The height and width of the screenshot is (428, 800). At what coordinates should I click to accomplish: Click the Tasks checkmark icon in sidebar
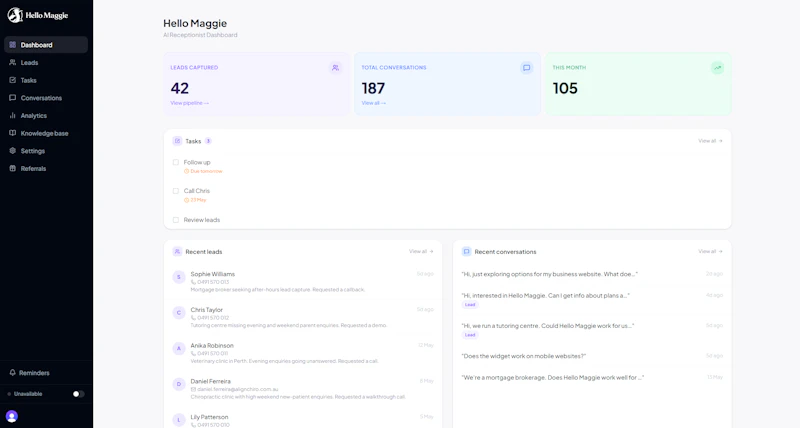(13, 80)
